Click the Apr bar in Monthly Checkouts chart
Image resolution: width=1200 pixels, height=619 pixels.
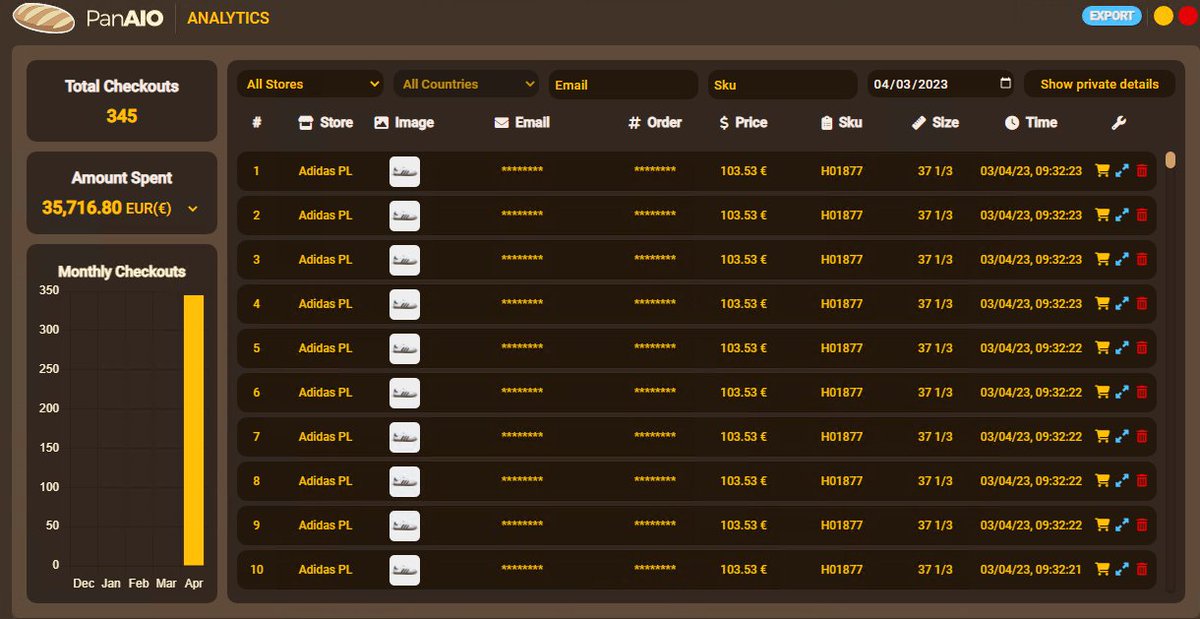(193, 430)
